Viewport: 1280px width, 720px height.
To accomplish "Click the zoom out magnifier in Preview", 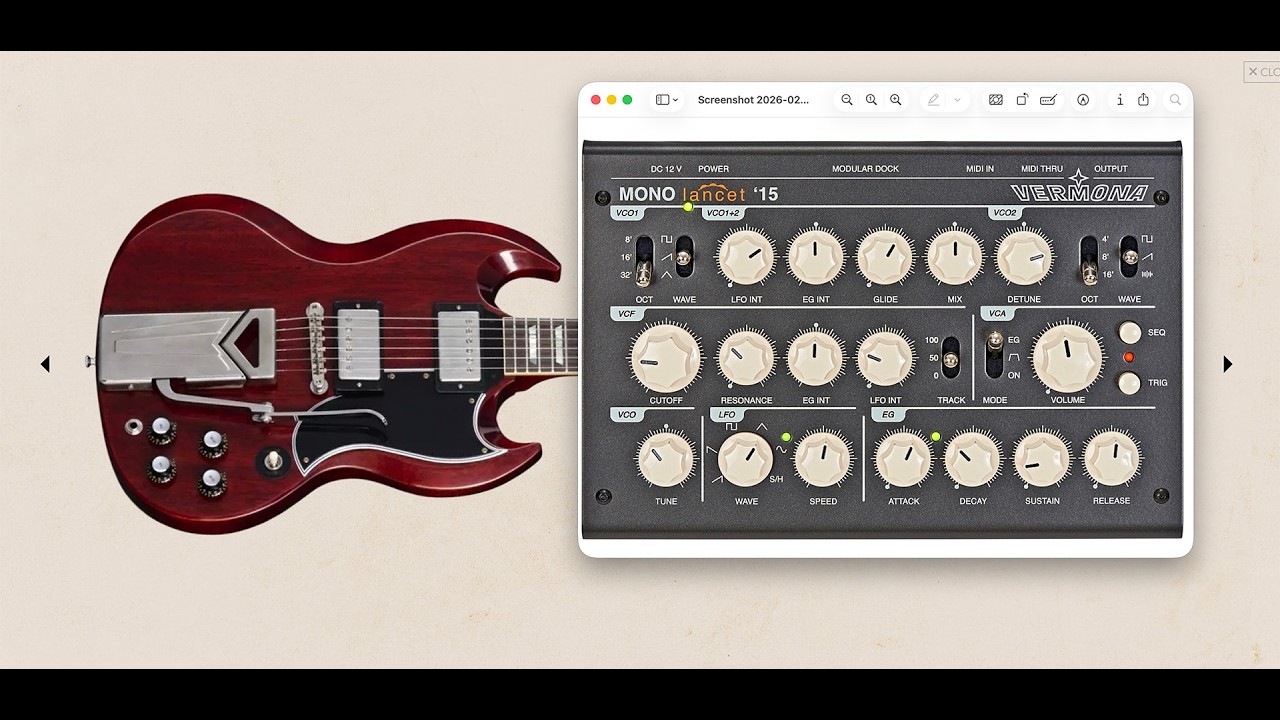I will tap(847, 100).
